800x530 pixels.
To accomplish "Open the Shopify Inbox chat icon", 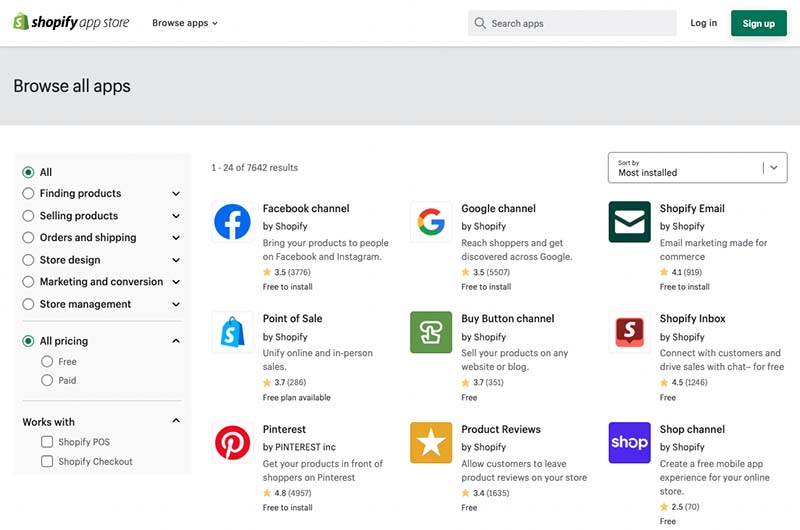I will pyautogui.click(x=629, y=332).
